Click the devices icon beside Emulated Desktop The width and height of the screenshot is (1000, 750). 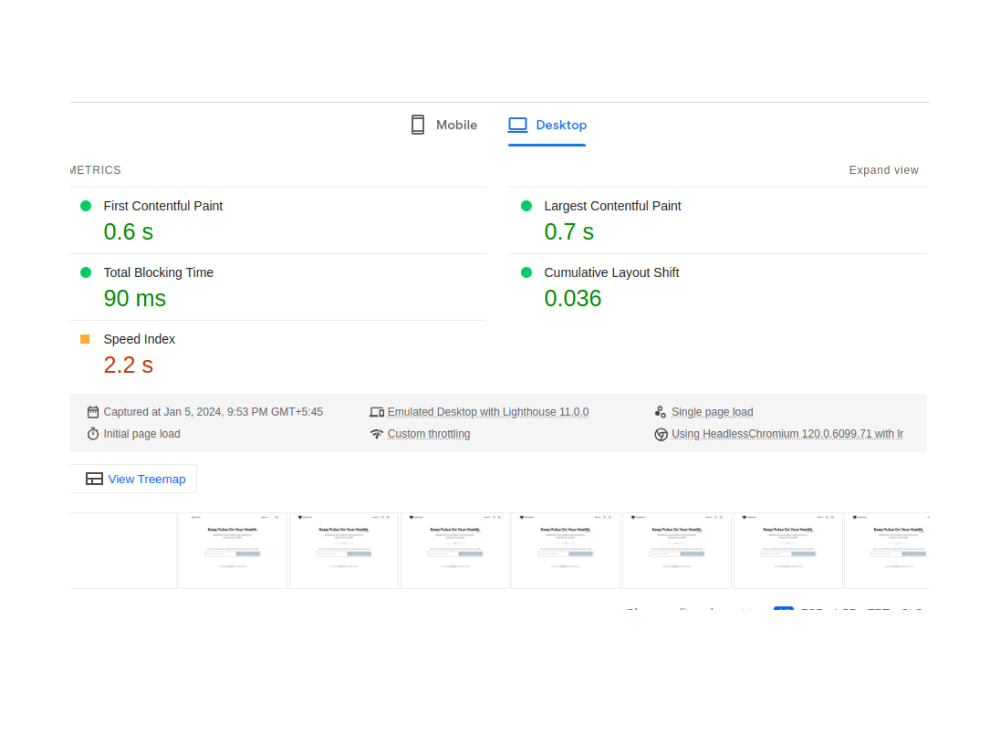[x=376, y=412]
